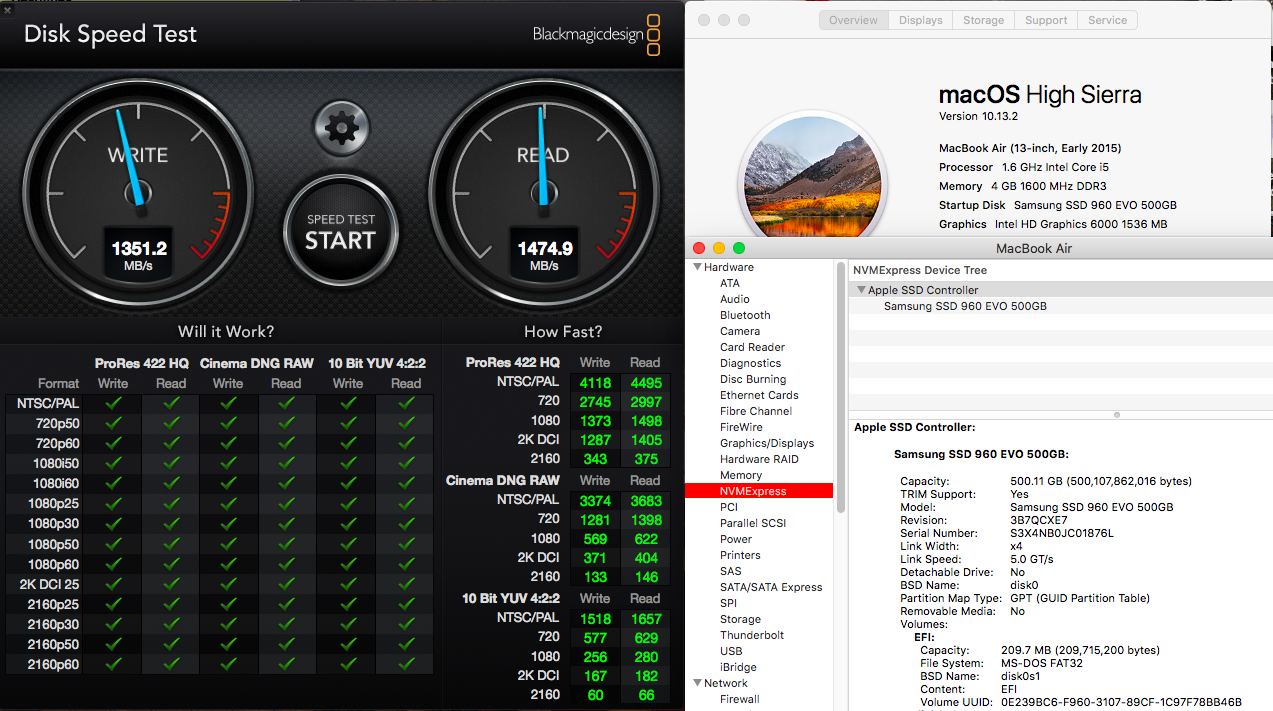This screenshot has height=711, width=1273.
Task: Click the NTSC/PAL ProRes 422 HQ write checkmark
Action: click(x=113, y=403)
